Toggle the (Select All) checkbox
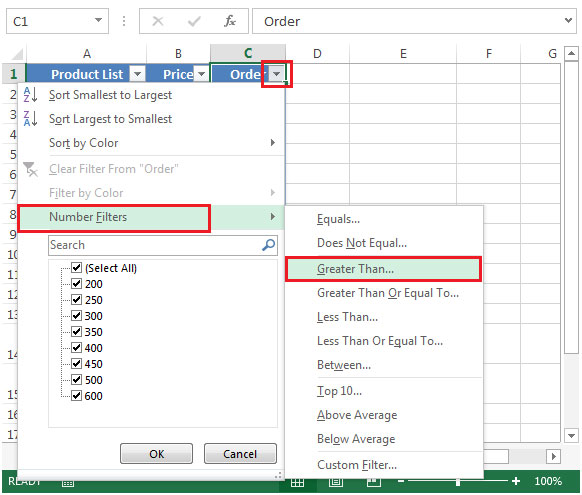 click(x=76, y=268)
